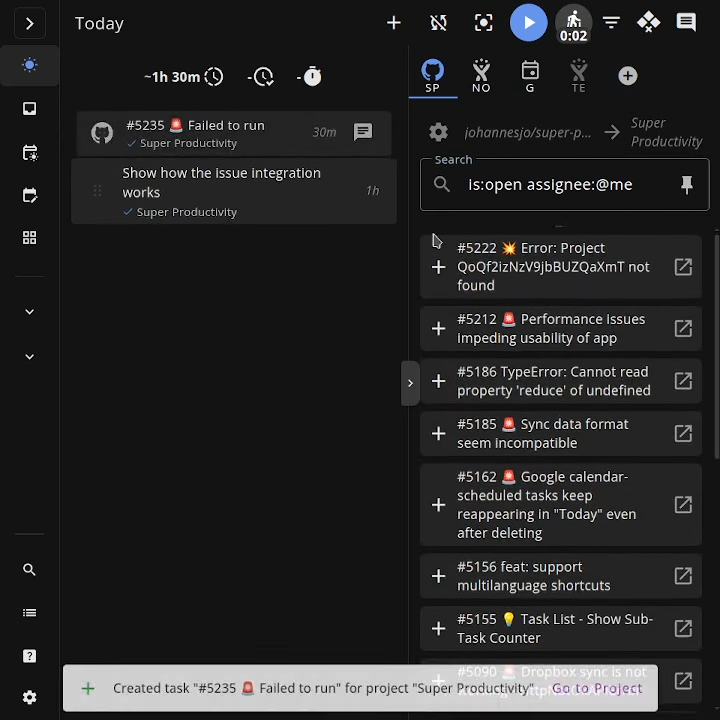Add issue #5185 Sync data format as task
720x720 pixels.
click(x=439, y=433)
